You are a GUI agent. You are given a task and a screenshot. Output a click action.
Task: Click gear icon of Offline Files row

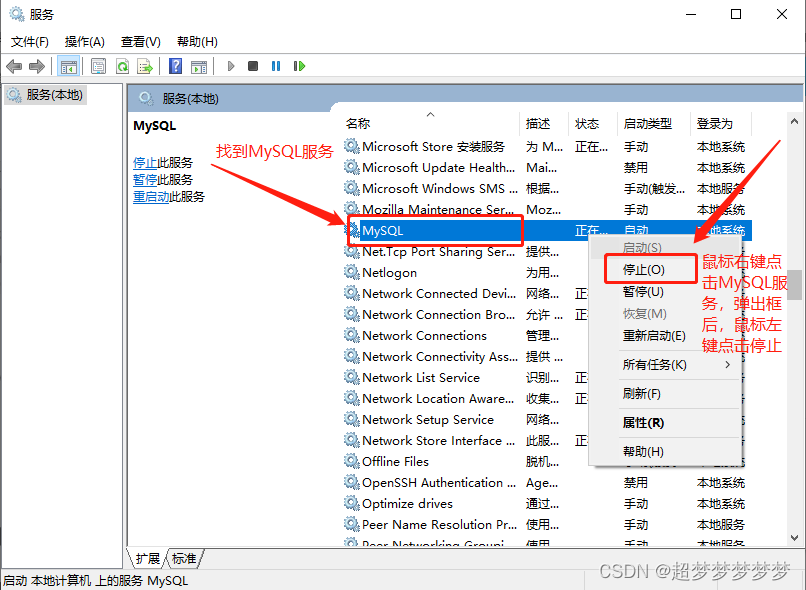[352, 462]
